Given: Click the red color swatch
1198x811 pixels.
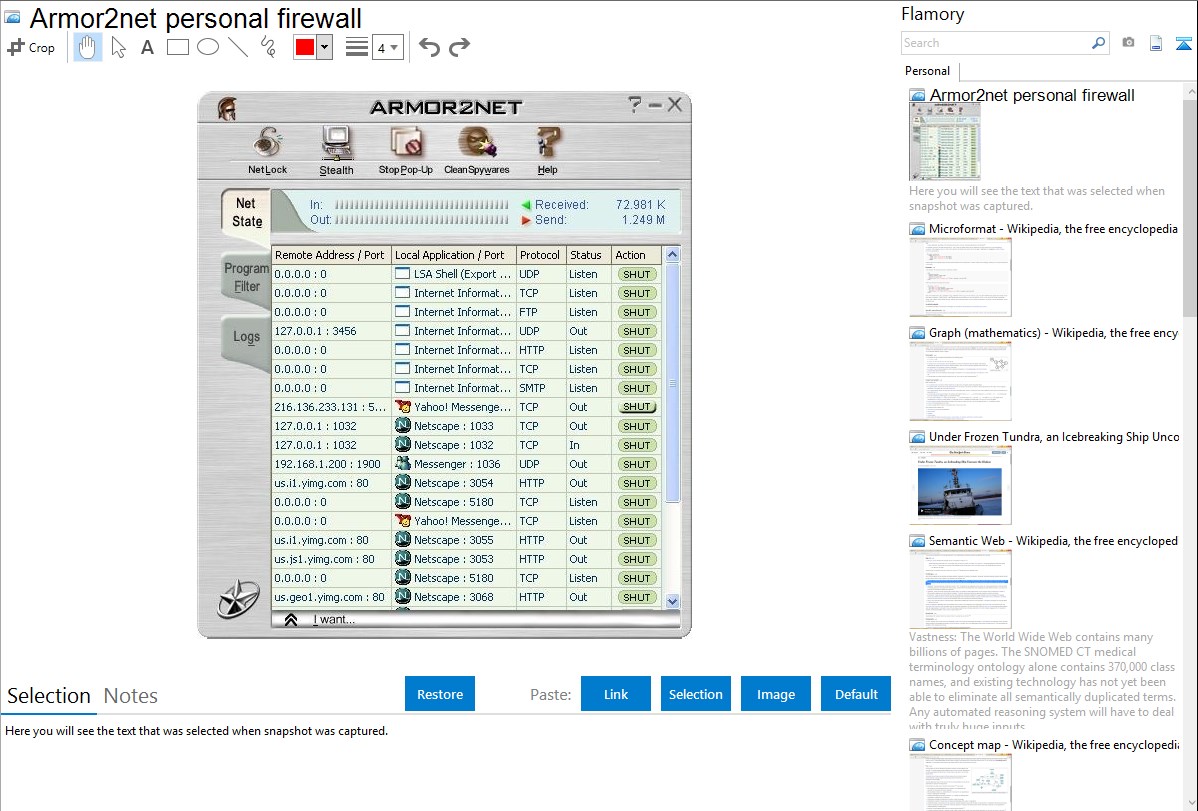Looking at the screenshot, I should [305, 47].
